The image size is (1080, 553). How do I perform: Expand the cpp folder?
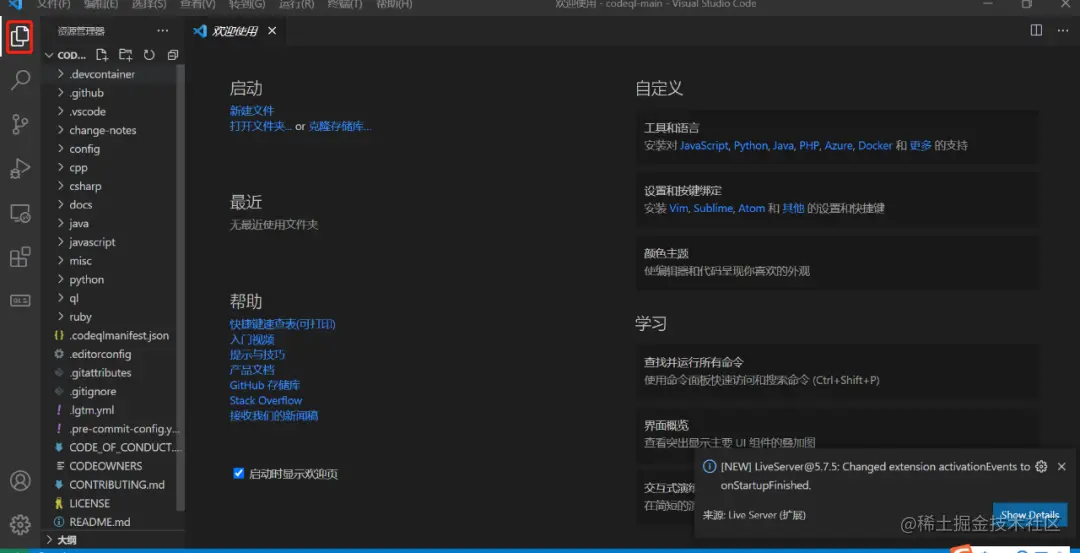112,167
